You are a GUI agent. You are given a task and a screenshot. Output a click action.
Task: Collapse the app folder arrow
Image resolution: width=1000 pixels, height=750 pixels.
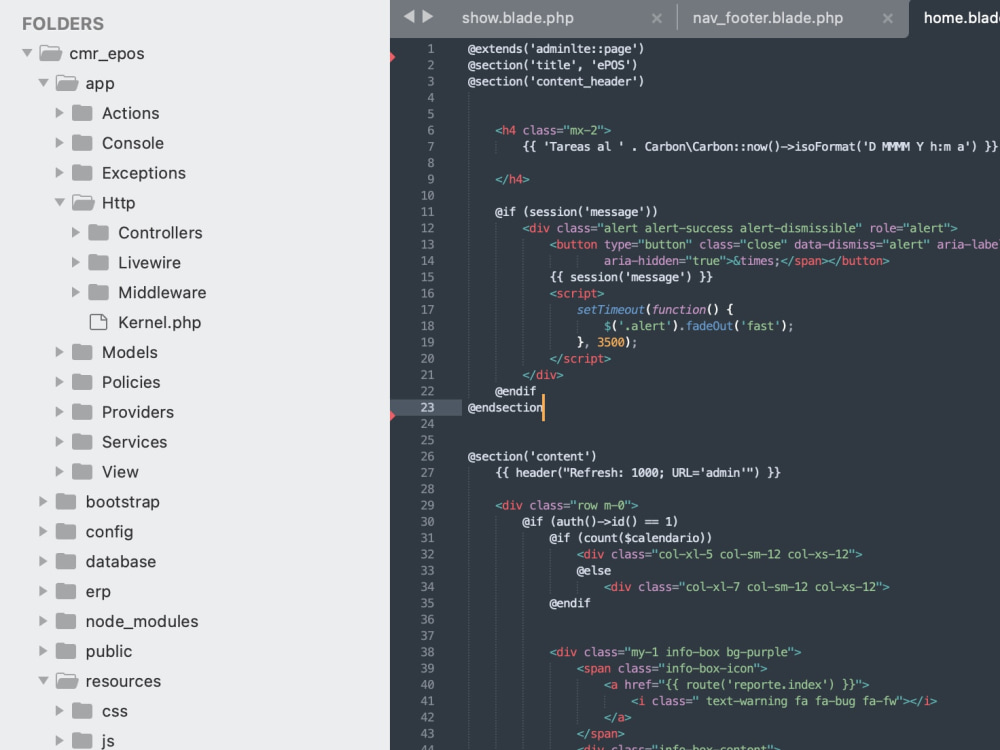[43, 83]
